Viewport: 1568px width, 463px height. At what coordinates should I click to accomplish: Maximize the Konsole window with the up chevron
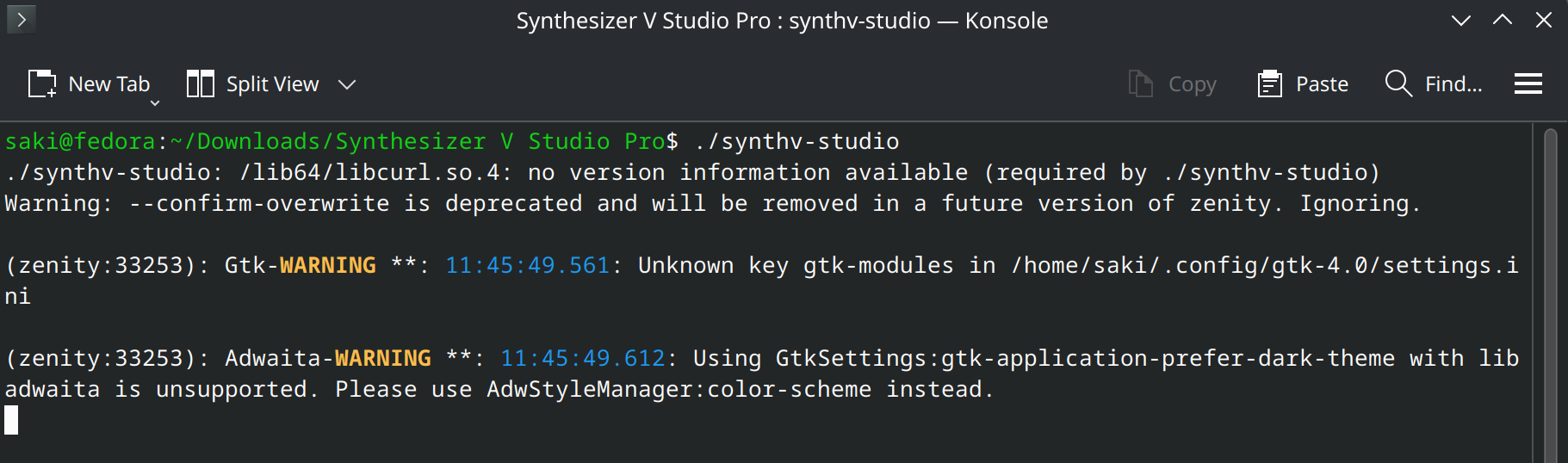pos(1503,20)
